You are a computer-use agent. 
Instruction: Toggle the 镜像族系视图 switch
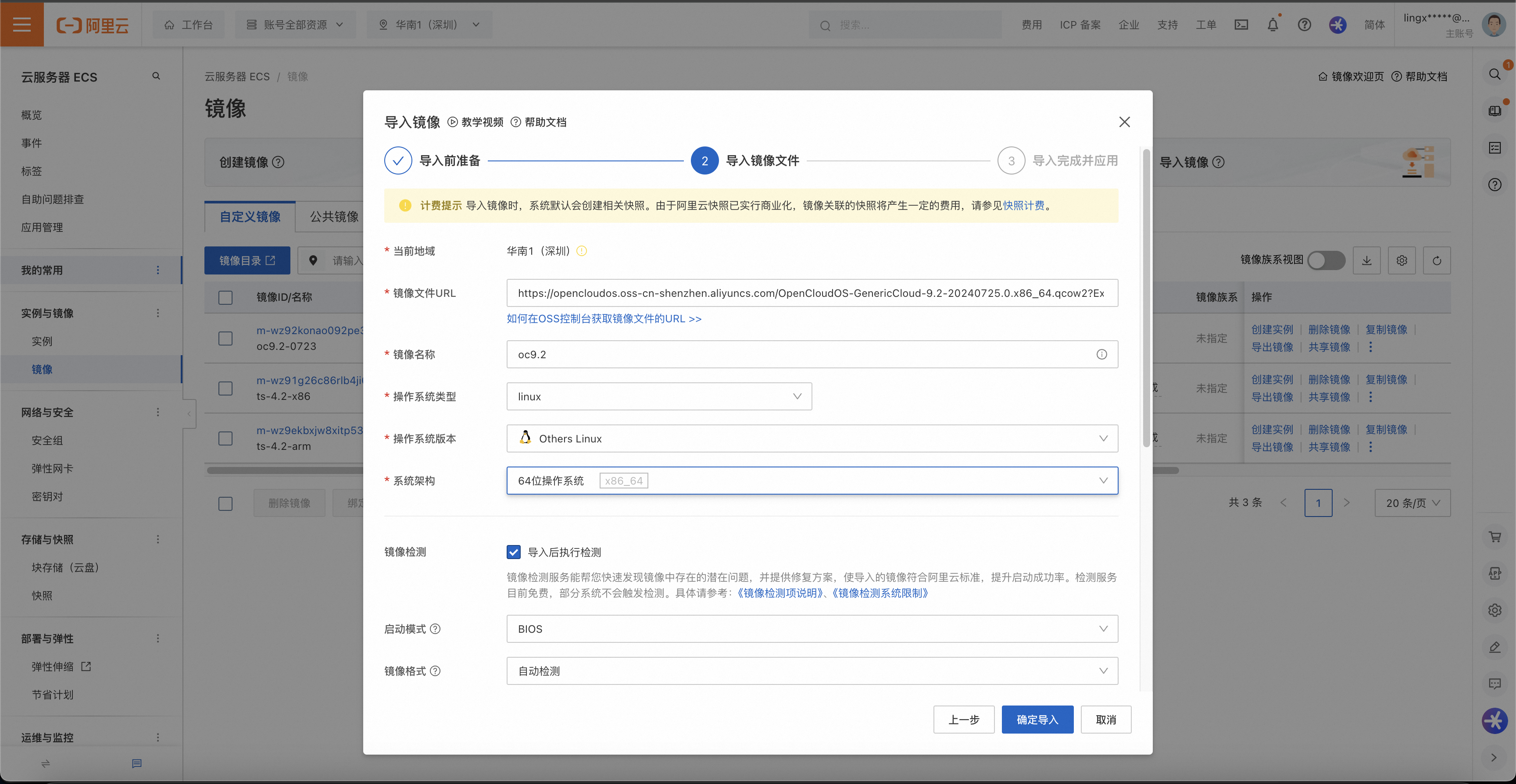(1326, 260)
